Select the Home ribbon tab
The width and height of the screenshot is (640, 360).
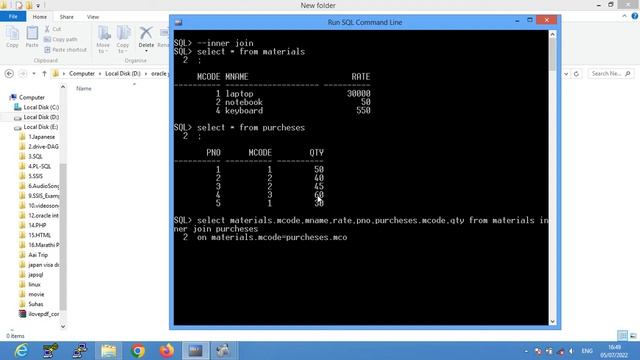point(40,17)
